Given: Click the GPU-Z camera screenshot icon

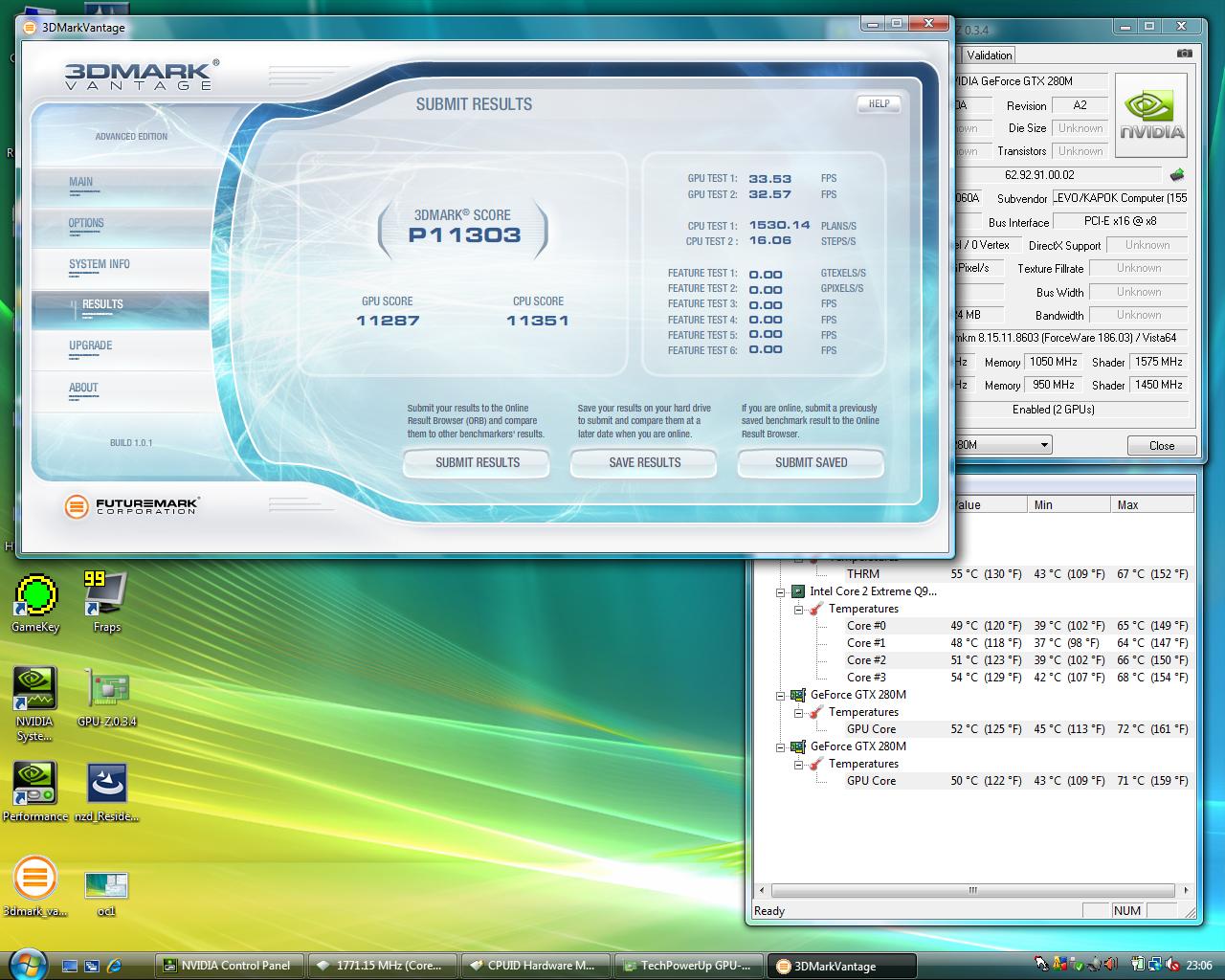Looking at the screenshot, I should 1185,54.
